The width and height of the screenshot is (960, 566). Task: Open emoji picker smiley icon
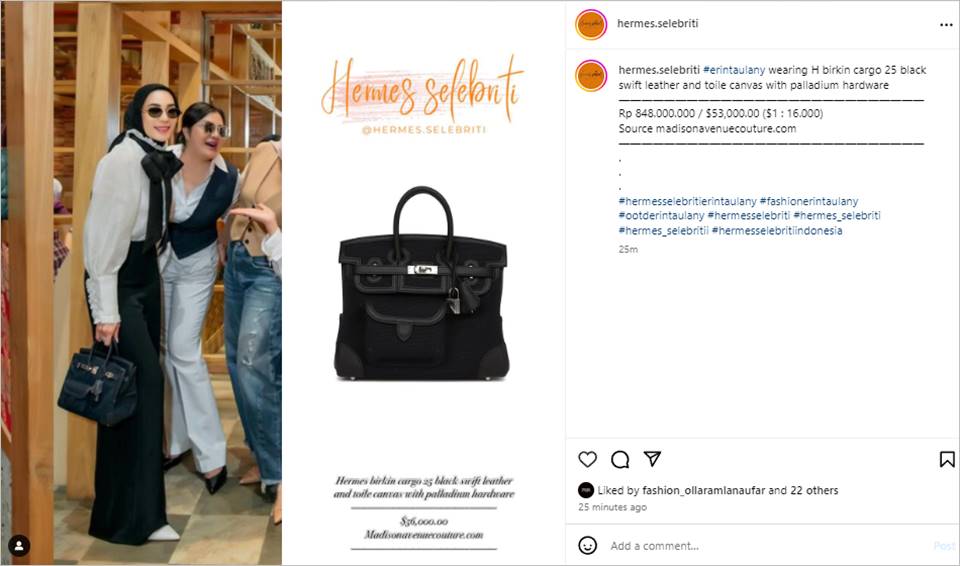pyautogui.click(x=587, y=545)
